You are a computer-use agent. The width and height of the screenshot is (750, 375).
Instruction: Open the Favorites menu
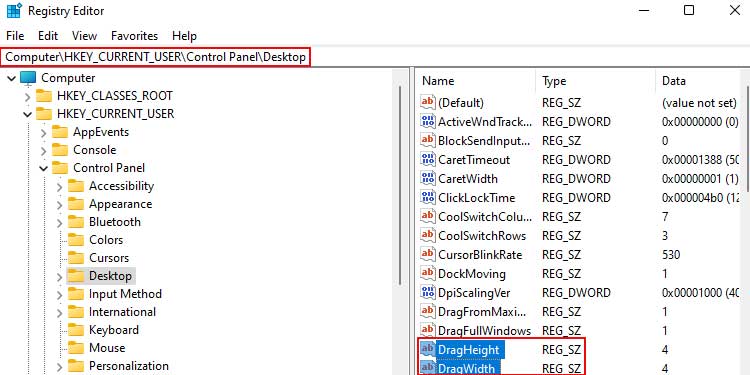coord(134,36)
